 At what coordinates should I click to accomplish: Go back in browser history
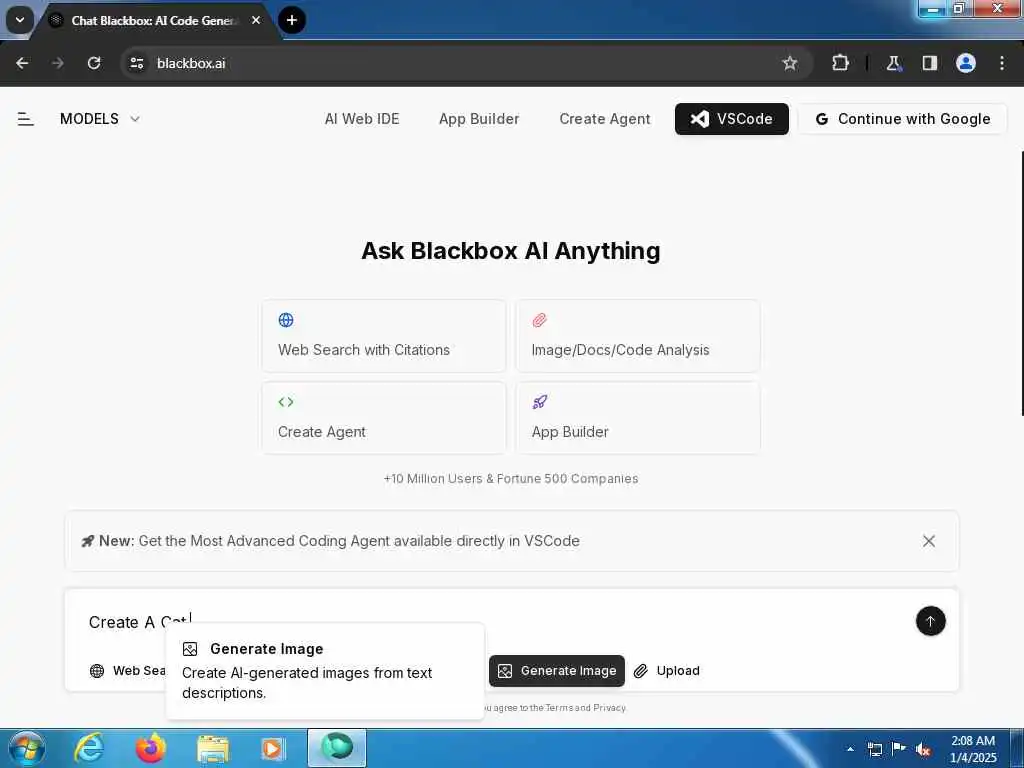pos(22,63)
